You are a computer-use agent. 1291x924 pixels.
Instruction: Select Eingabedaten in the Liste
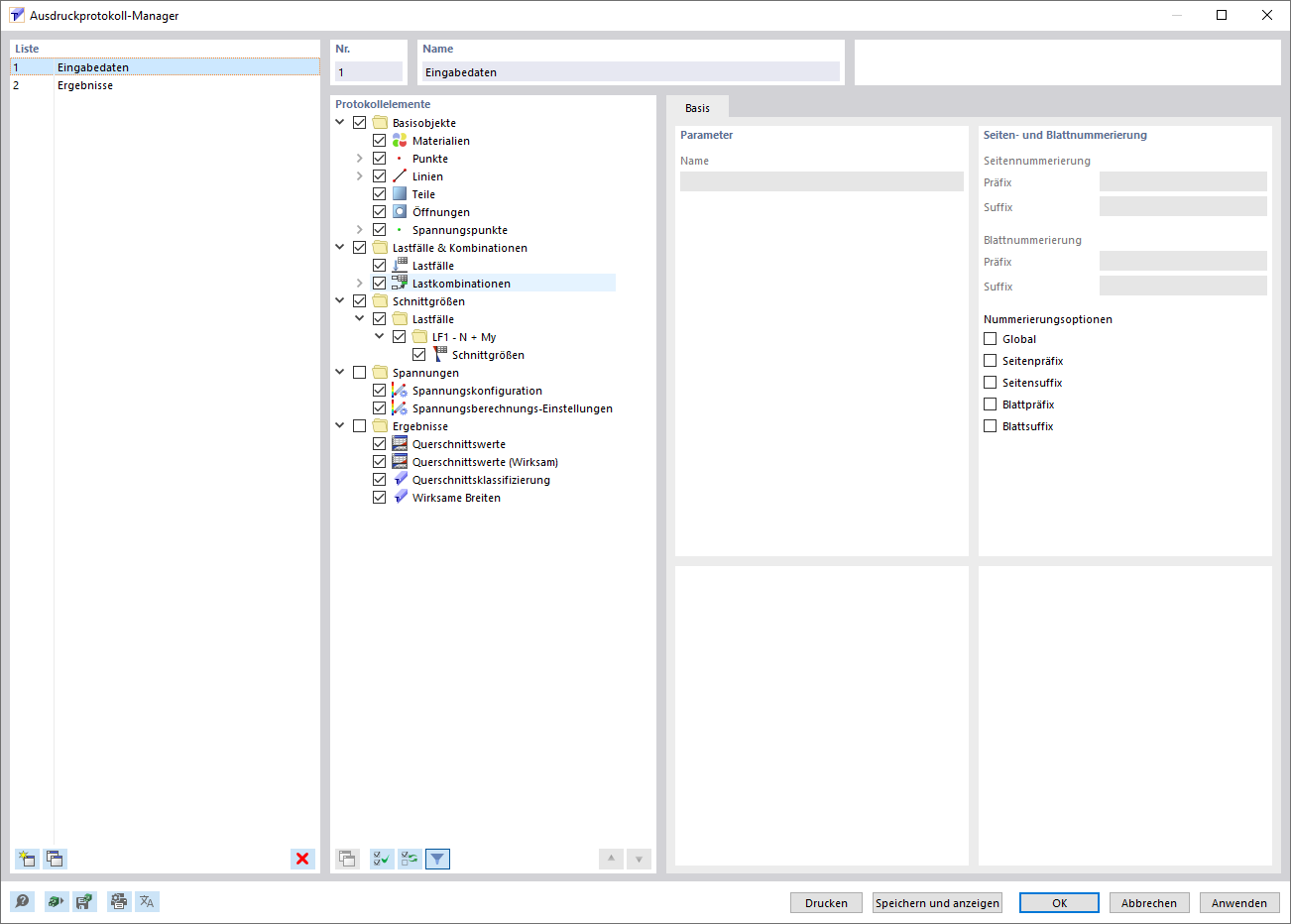[165, 67]
